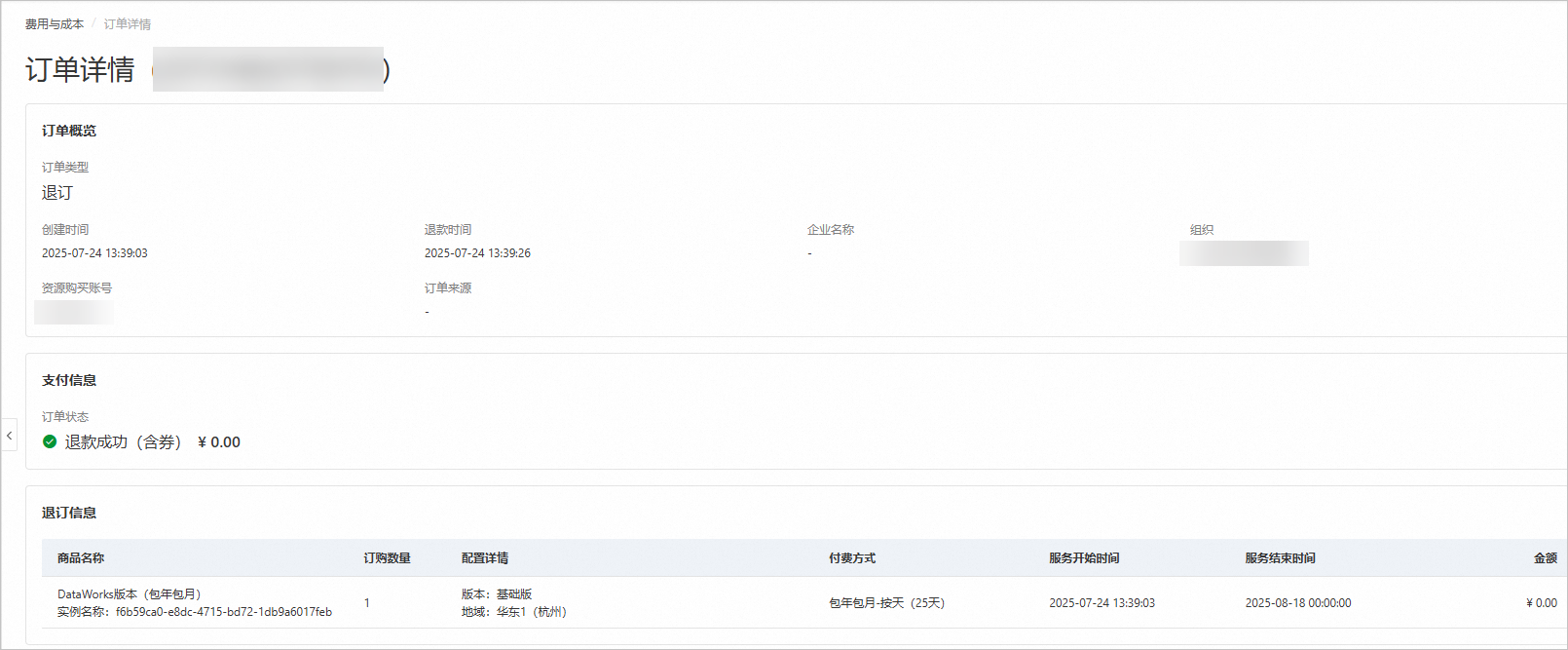The image size is (1568, 650).
Task: Click the 服务结束时间 column header
Action: click(1281, 558)
